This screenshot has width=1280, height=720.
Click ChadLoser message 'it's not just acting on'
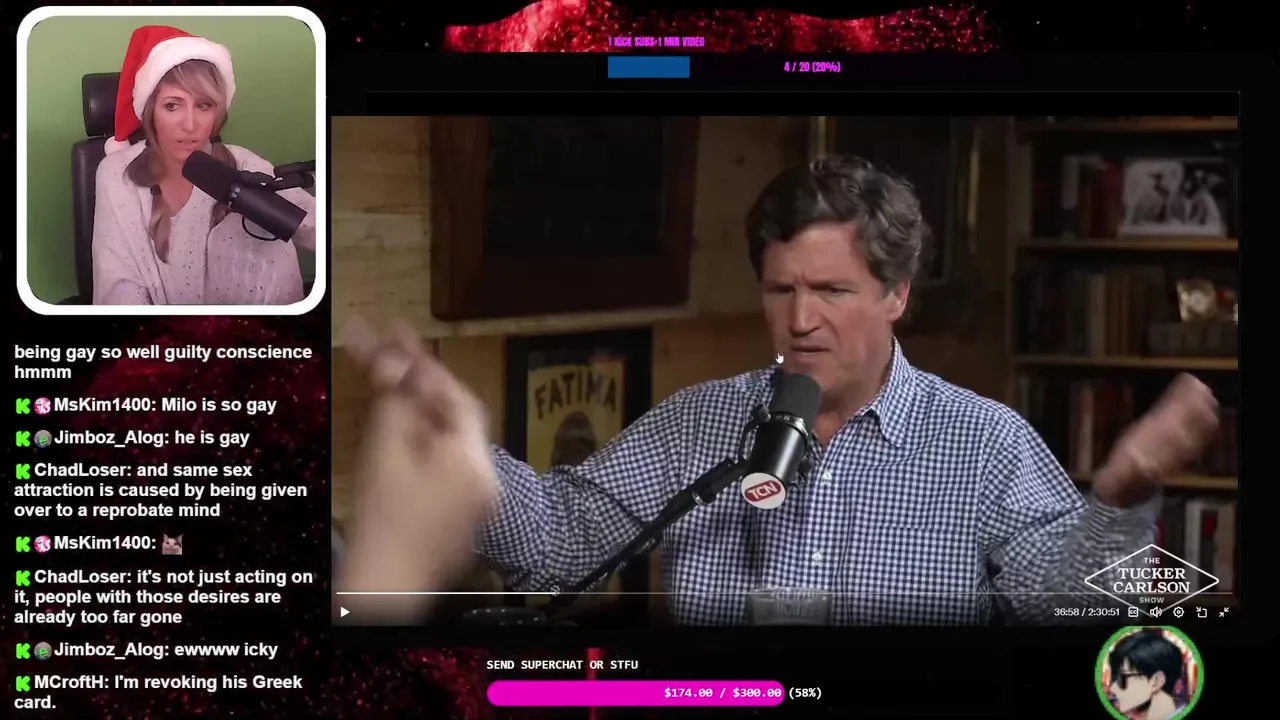(x=164, y=597)
